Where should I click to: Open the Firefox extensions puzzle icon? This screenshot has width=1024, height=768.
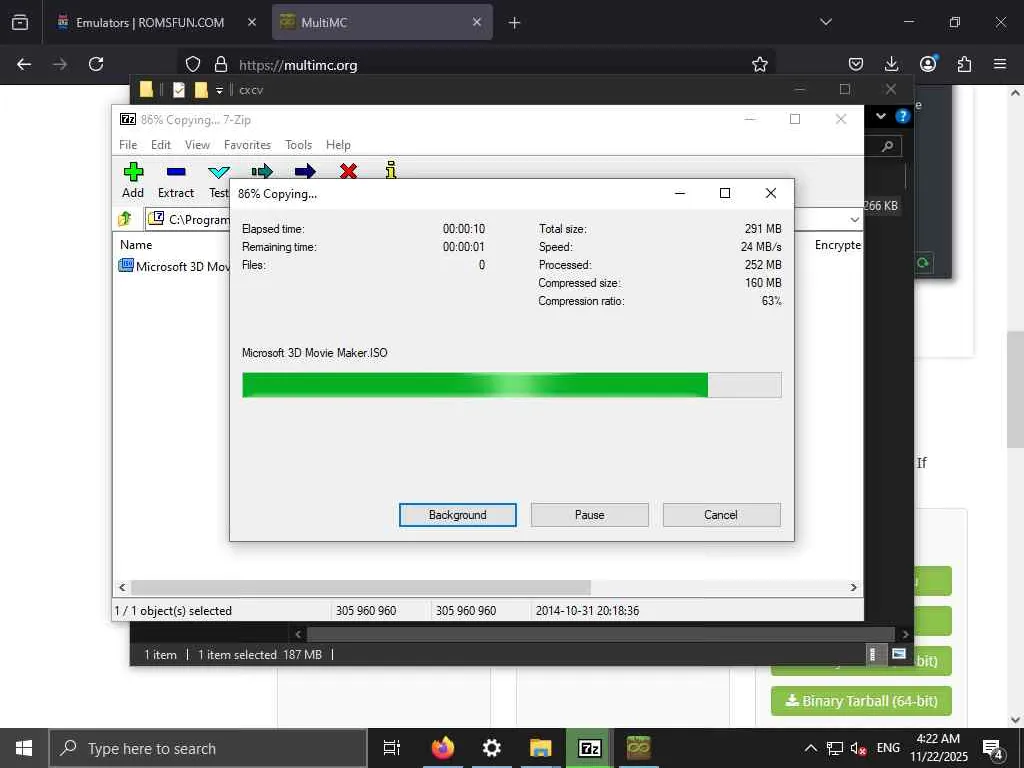964,64
